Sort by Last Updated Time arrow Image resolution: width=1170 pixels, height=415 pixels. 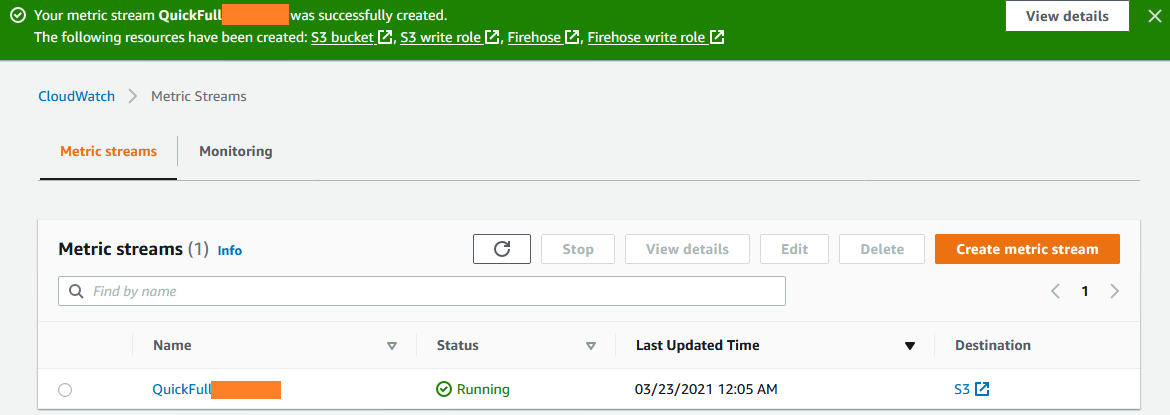pyautogui.click(x=909, y=346)
